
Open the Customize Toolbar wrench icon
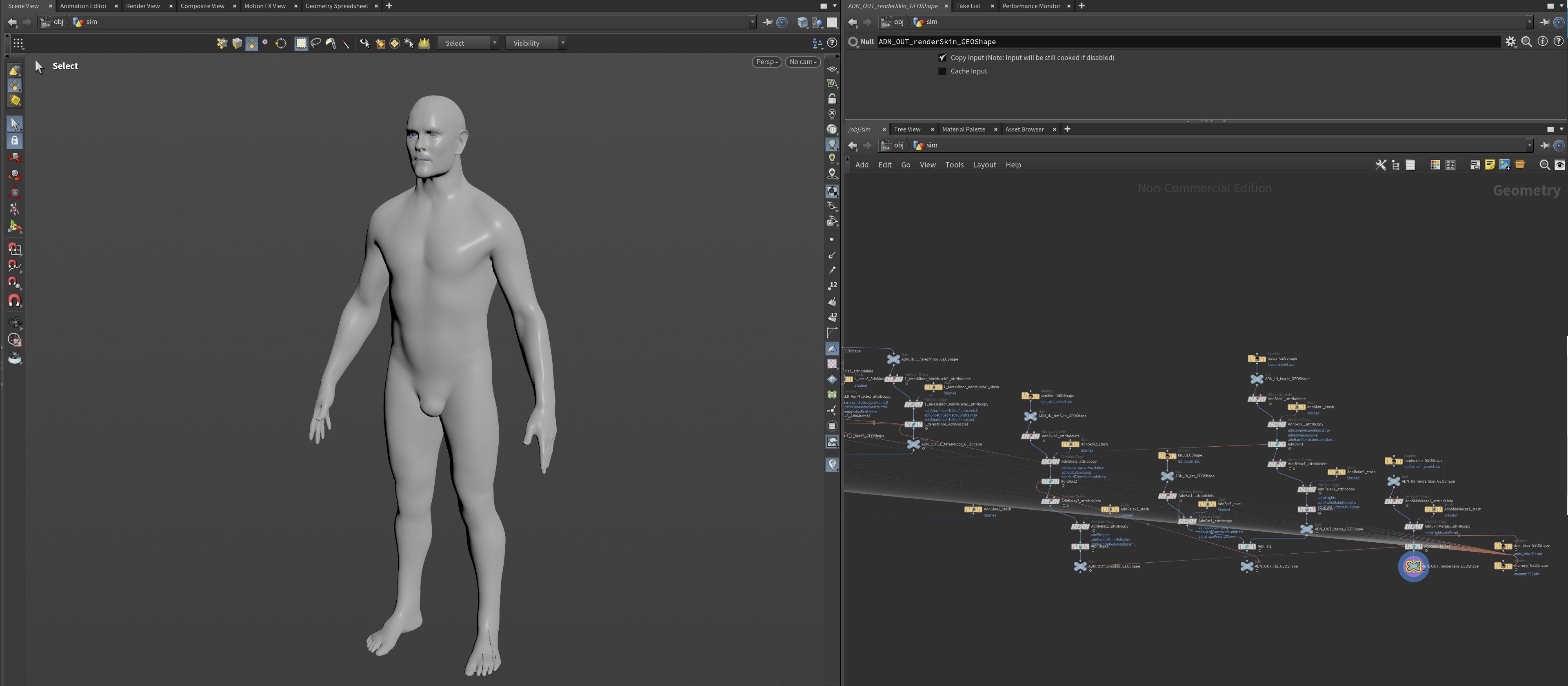(1381, 165)
